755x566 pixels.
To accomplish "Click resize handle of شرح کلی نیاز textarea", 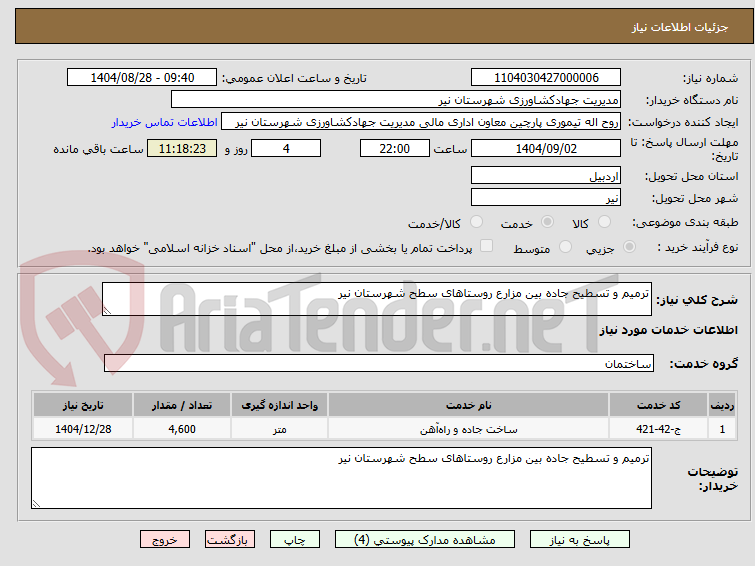I will point(107,311).
